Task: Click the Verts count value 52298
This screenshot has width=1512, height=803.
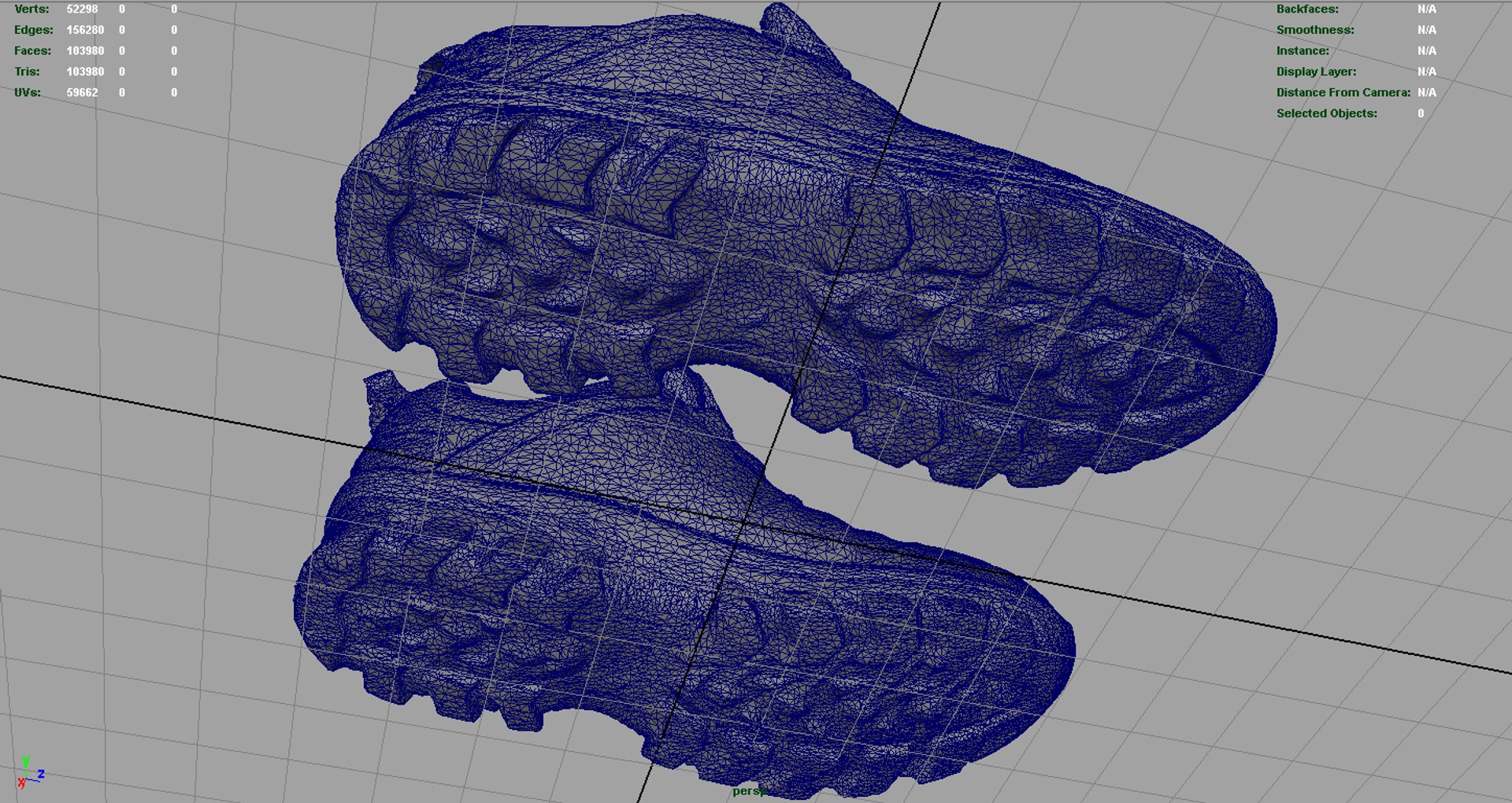Action: coord(82,9)
